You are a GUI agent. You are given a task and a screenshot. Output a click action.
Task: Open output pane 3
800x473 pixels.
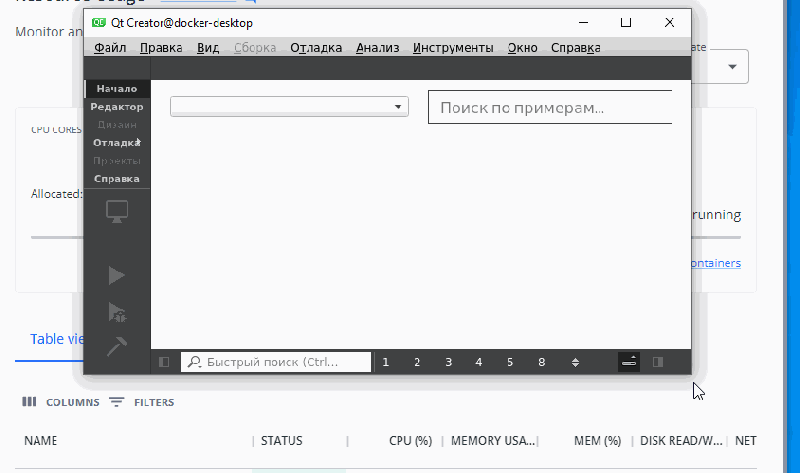(x=448, y=362)
